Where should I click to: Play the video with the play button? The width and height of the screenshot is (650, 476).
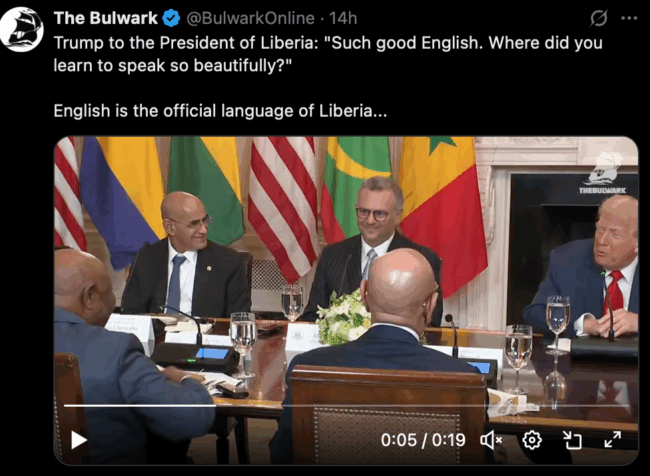(78, 440)
